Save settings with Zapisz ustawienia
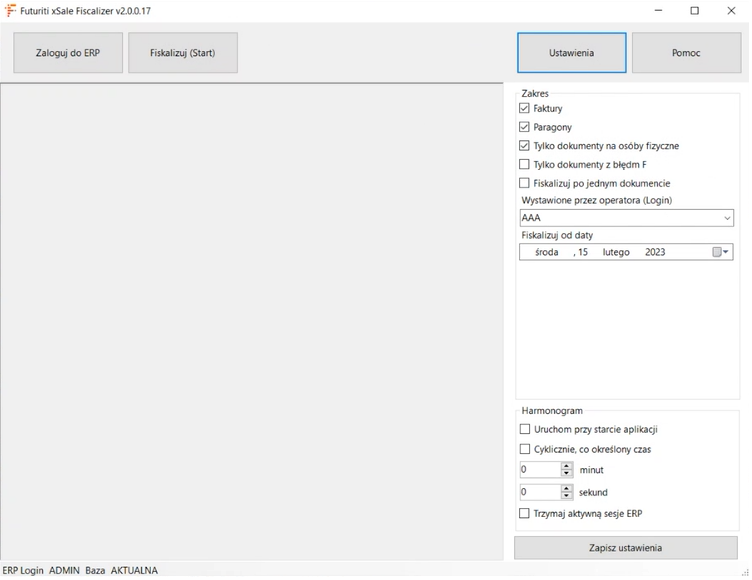Viewport: 752px width, 580px height. [625, 548]
